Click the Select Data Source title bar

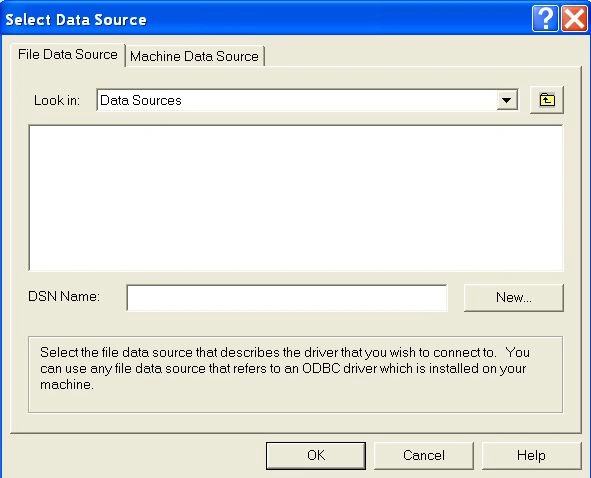pyautogui.click(x=264, y=19)
